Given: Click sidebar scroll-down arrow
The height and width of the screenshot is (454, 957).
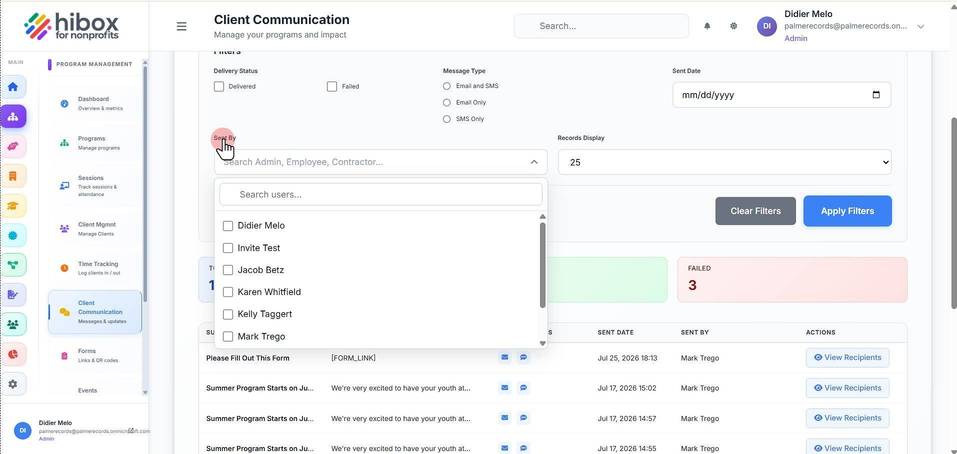Looking at the screenshot, I should tap(145, 392).
